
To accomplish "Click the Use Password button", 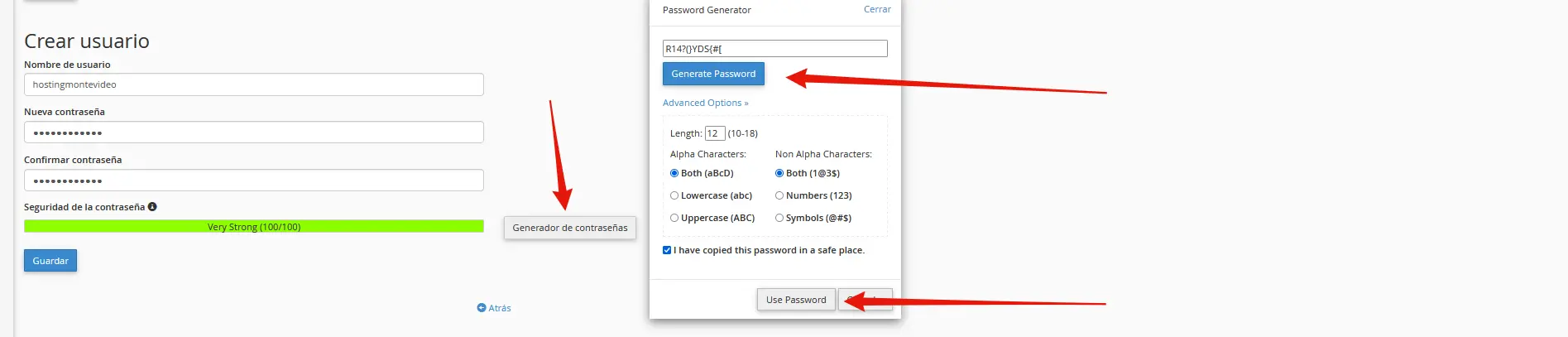I will coord(796,300).
